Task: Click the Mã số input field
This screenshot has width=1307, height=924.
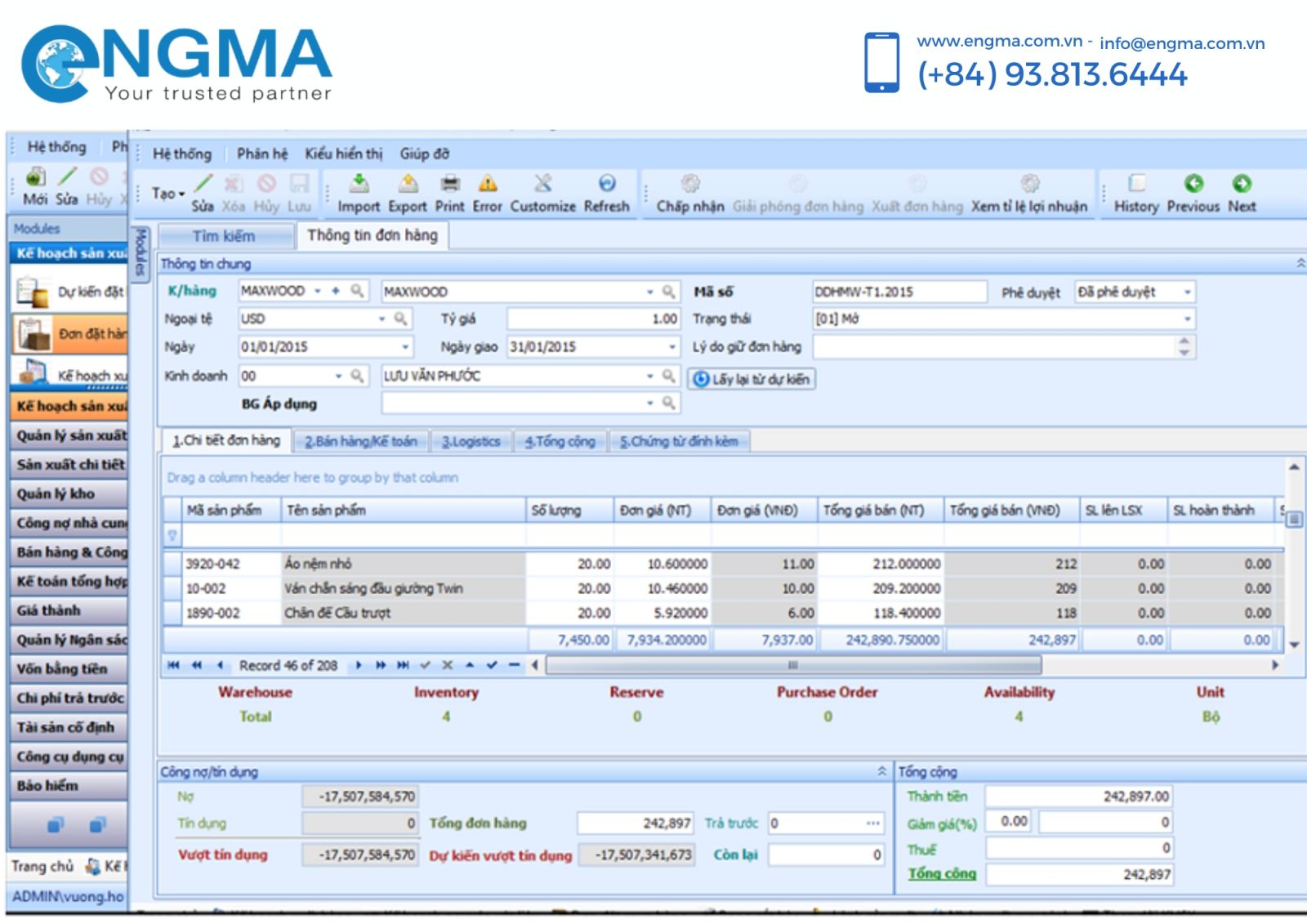Action: click(x=899, y=292)
